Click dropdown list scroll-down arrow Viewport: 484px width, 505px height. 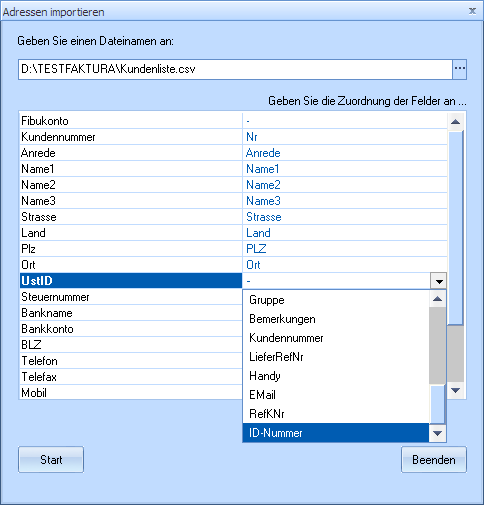[437, 434]
